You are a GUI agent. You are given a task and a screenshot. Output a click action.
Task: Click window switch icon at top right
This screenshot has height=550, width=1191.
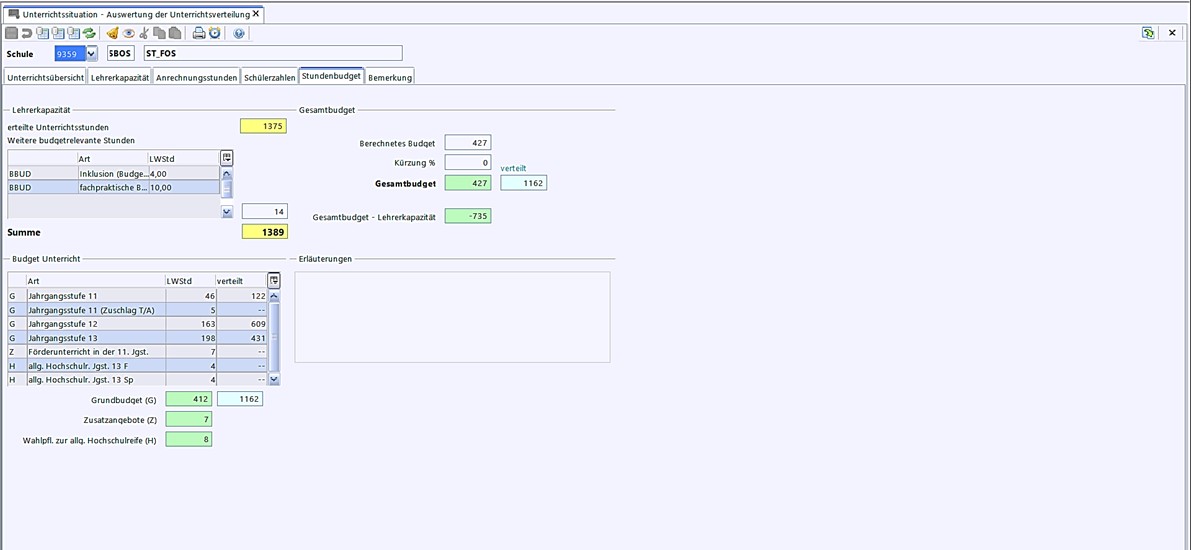pos(1149,33)
